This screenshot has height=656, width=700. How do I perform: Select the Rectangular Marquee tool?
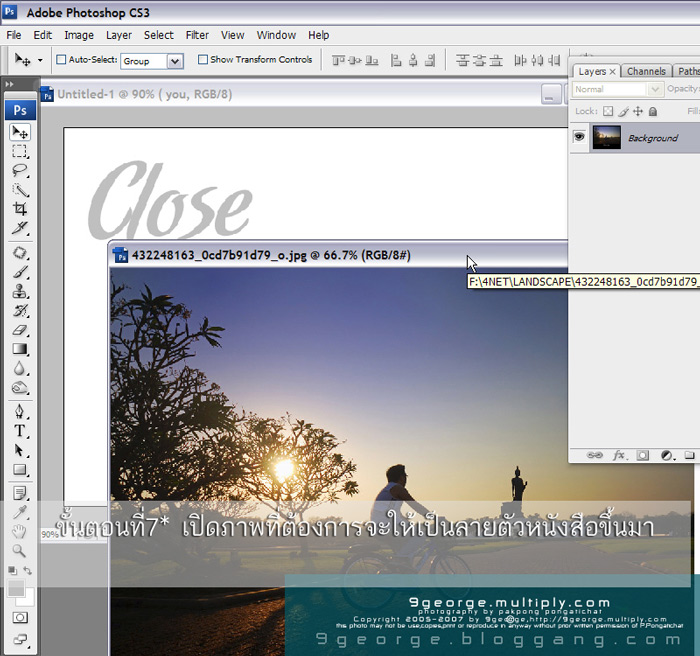(x=20, y=151)
